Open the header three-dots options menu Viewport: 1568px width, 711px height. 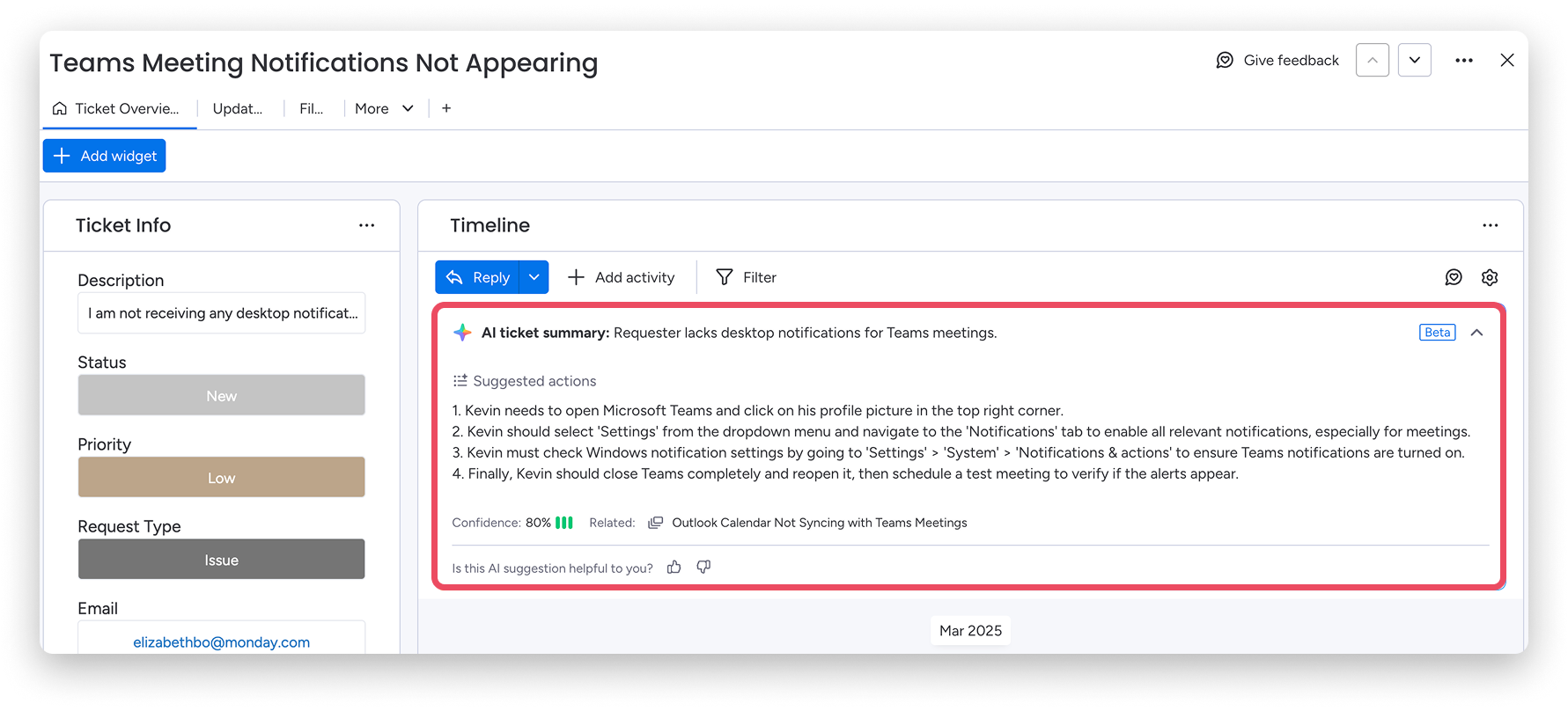click(1464, 60)
